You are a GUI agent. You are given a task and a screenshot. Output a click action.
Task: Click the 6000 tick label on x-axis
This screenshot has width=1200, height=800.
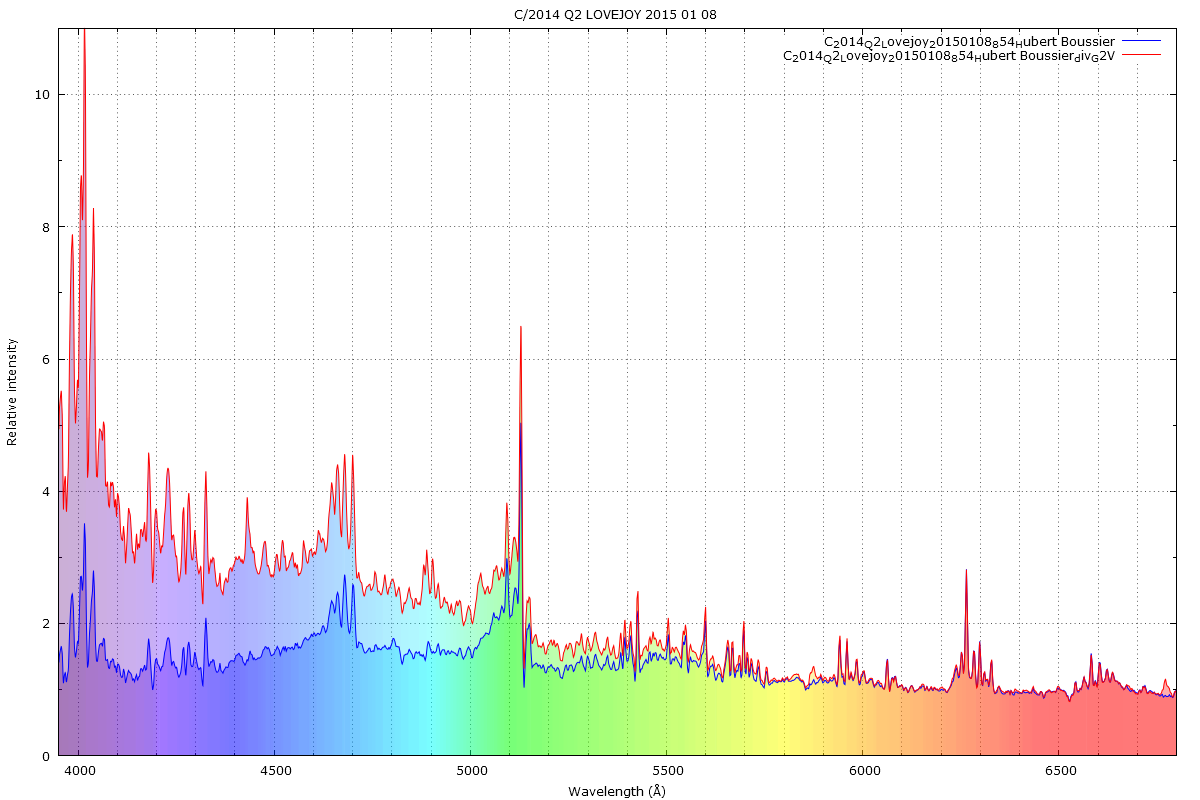(x=864, y=771)
